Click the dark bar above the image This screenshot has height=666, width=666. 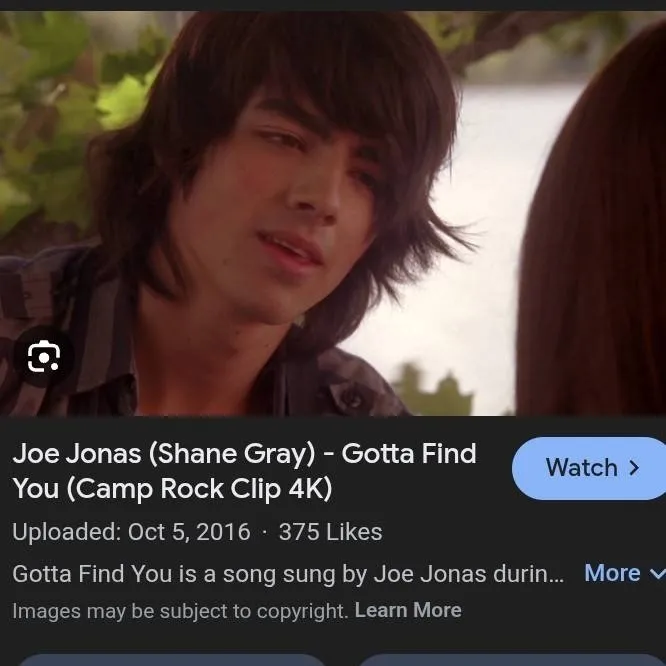333,6
